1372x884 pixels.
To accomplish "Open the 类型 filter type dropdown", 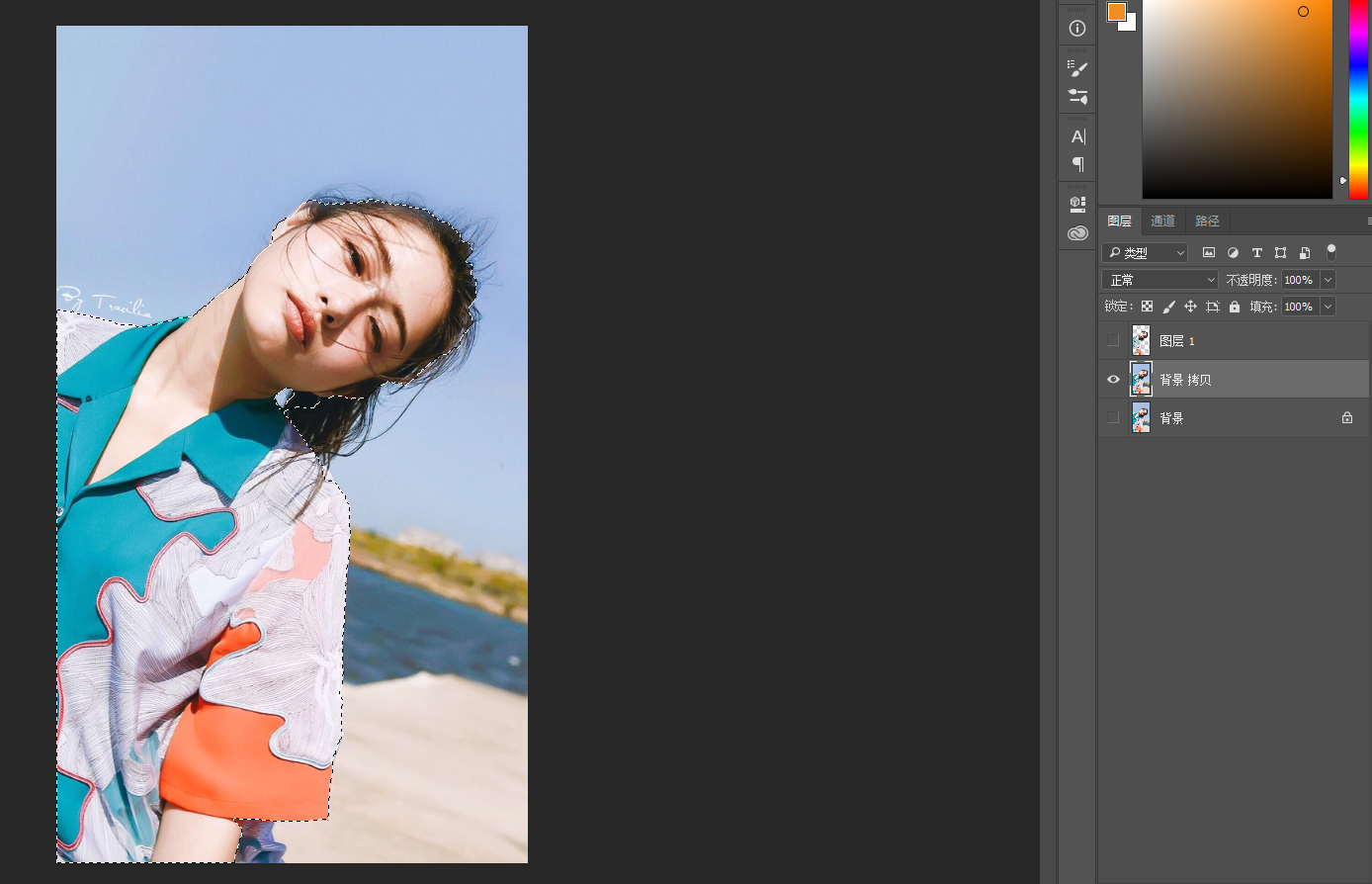I will (1145, 253).
